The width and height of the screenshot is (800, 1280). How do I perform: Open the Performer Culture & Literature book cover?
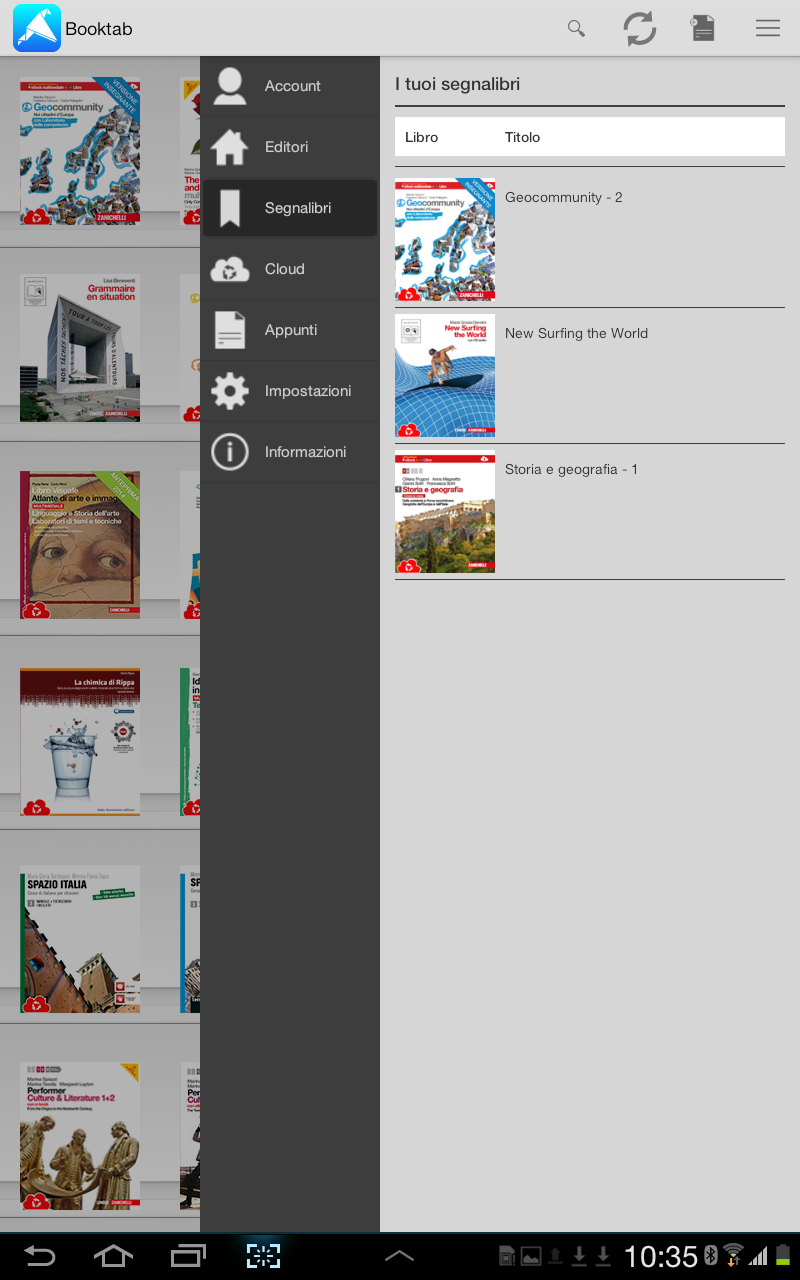point(80,1136)
